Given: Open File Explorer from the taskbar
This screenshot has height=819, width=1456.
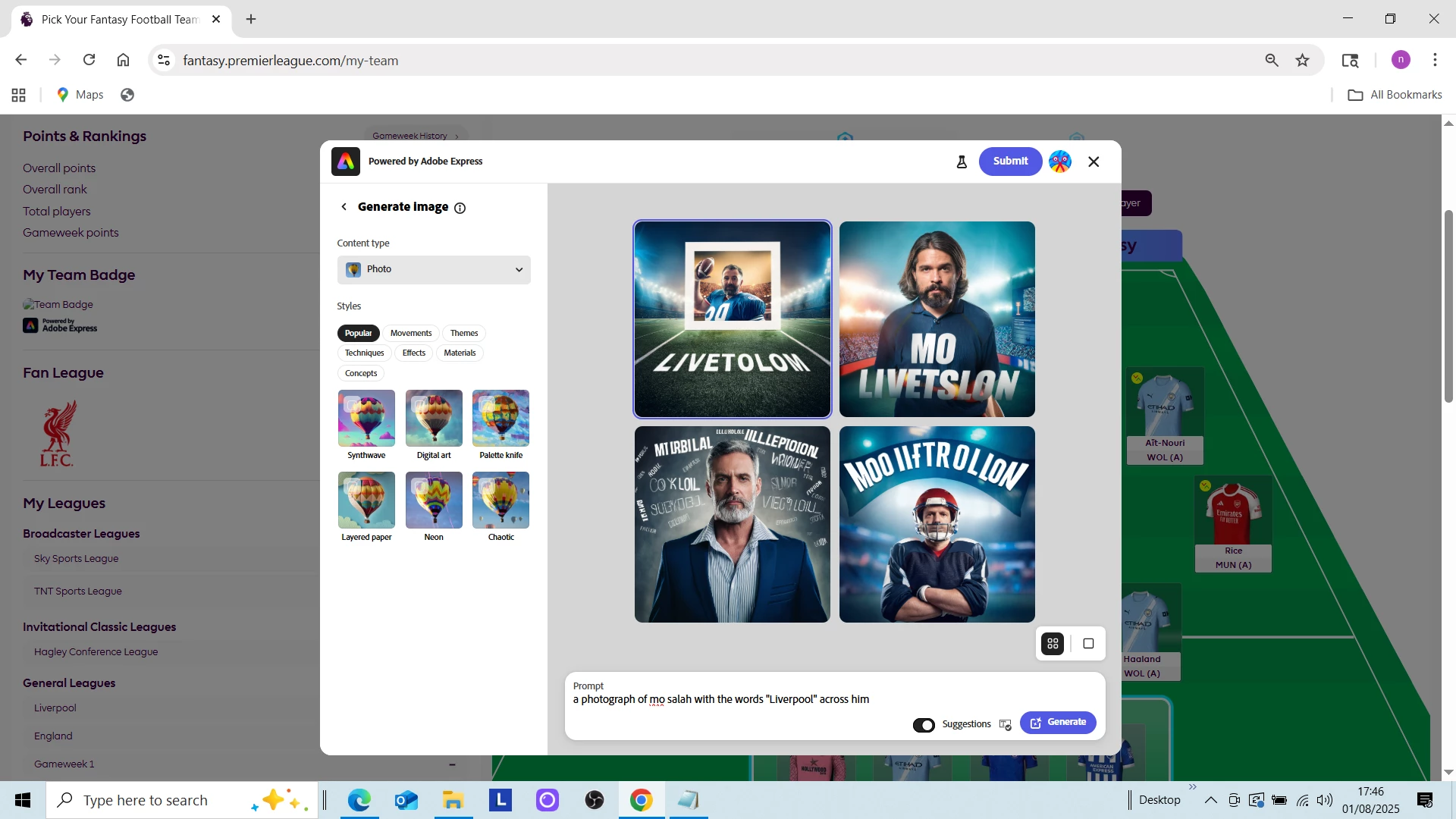Looking at the screenshot, I should click(x=453, y=800).
